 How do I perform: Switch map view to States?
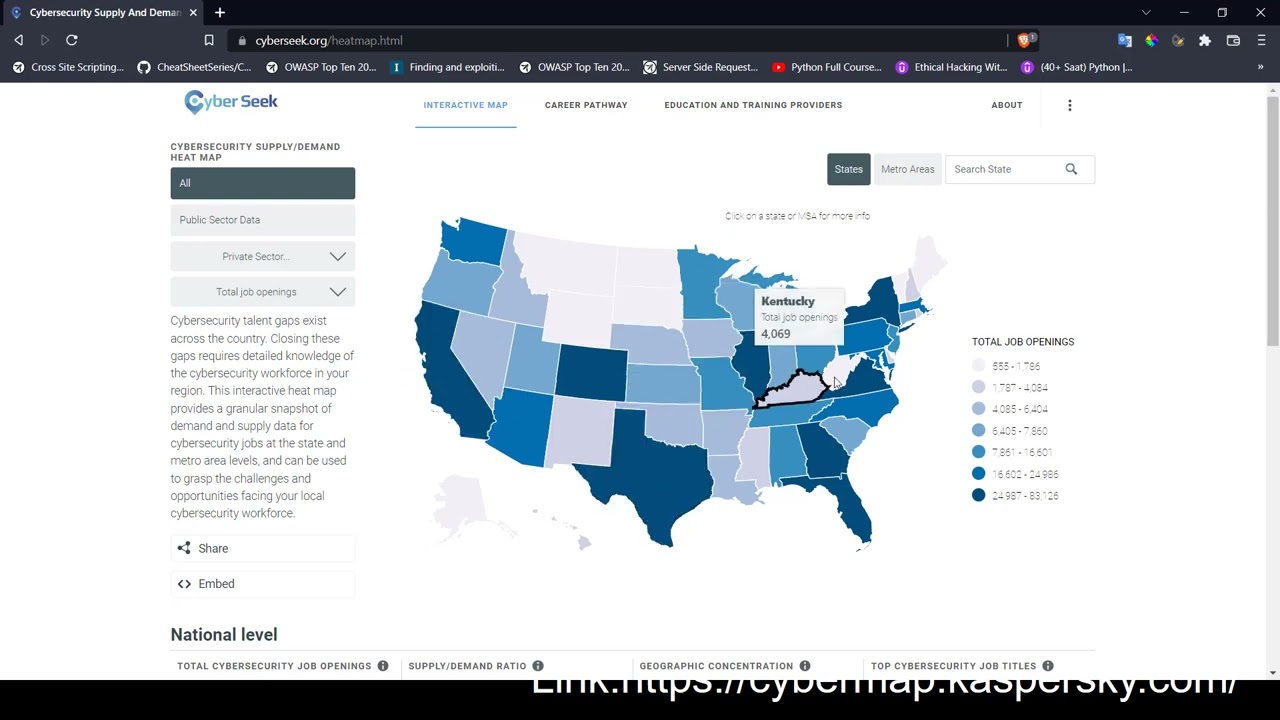click(x=848, y=169)
